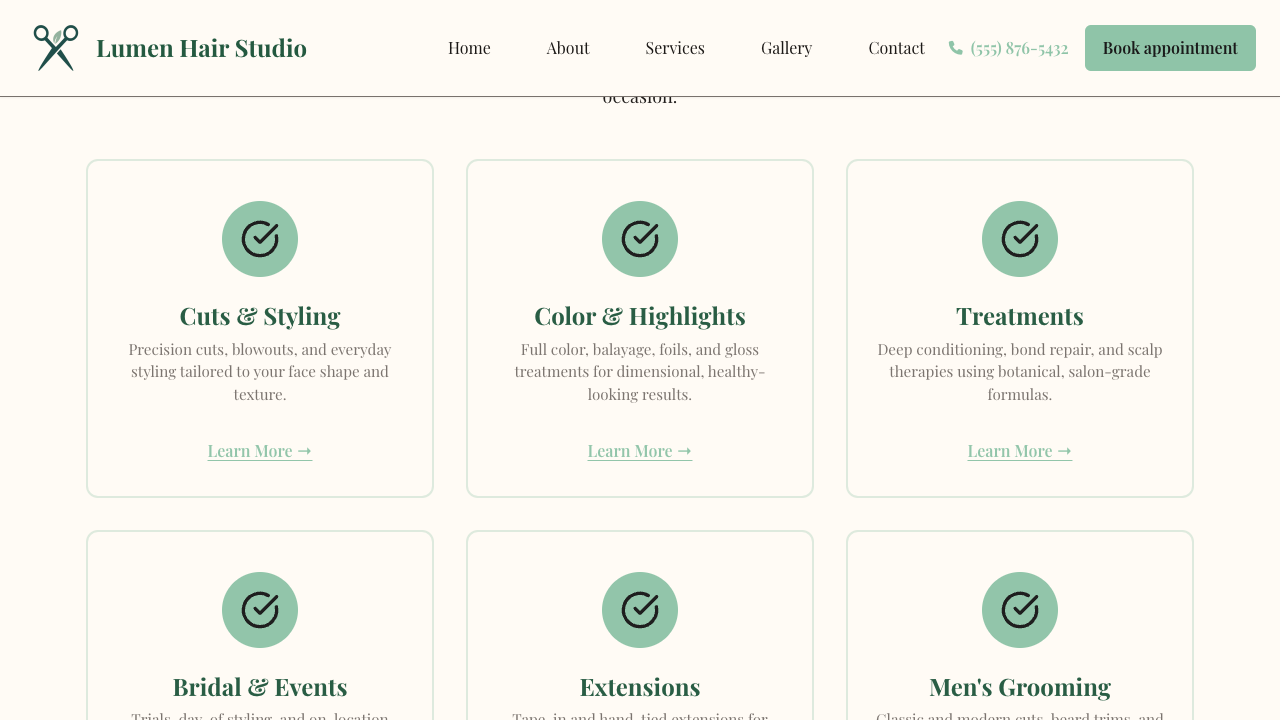Click the 'Full color, balayage, foils' description
This screenshot has width=1280, height=720.
point(640,372)
